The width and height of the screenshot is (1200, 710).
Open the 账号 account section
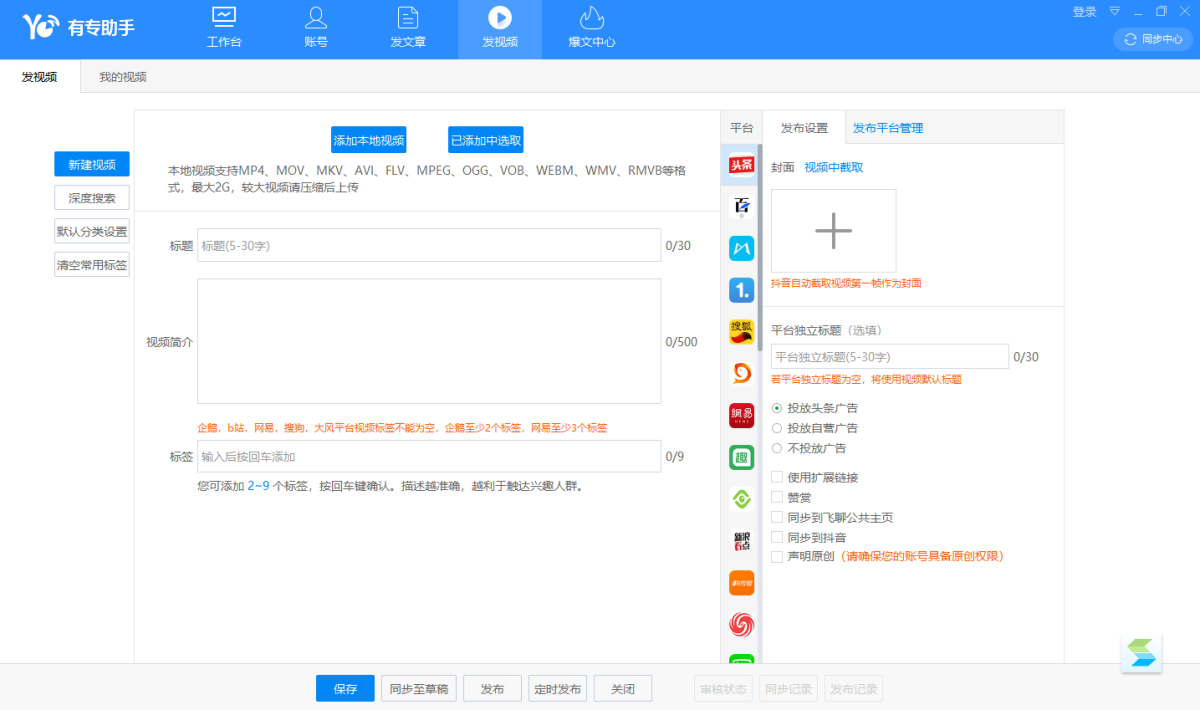316,28
